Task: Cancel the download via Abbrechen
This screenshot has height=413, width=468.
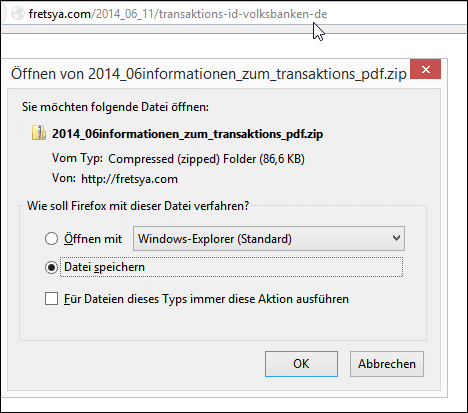Action: tap(387, 364)
